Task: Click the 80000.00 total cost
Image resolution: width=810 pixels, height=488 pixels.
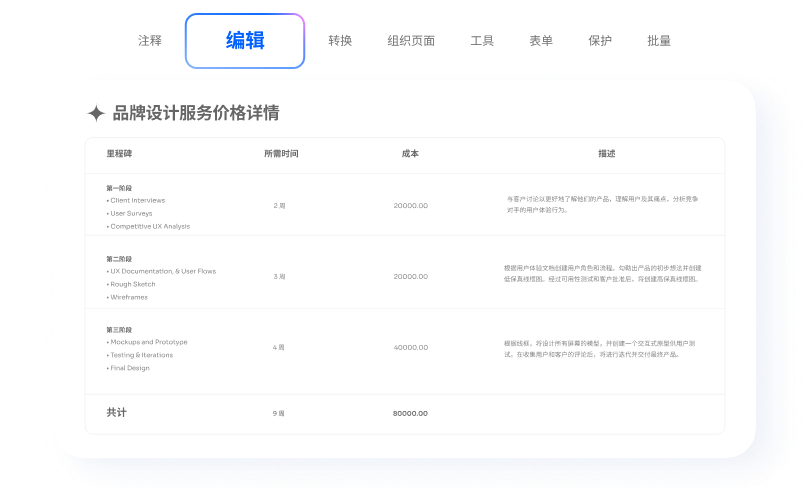Action: pos(410,413)
